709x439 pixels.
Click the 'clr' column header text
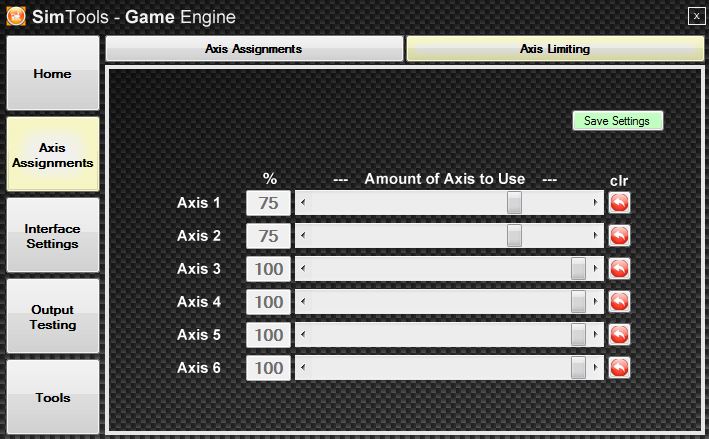pyautogui.click(x=619, y=181)
